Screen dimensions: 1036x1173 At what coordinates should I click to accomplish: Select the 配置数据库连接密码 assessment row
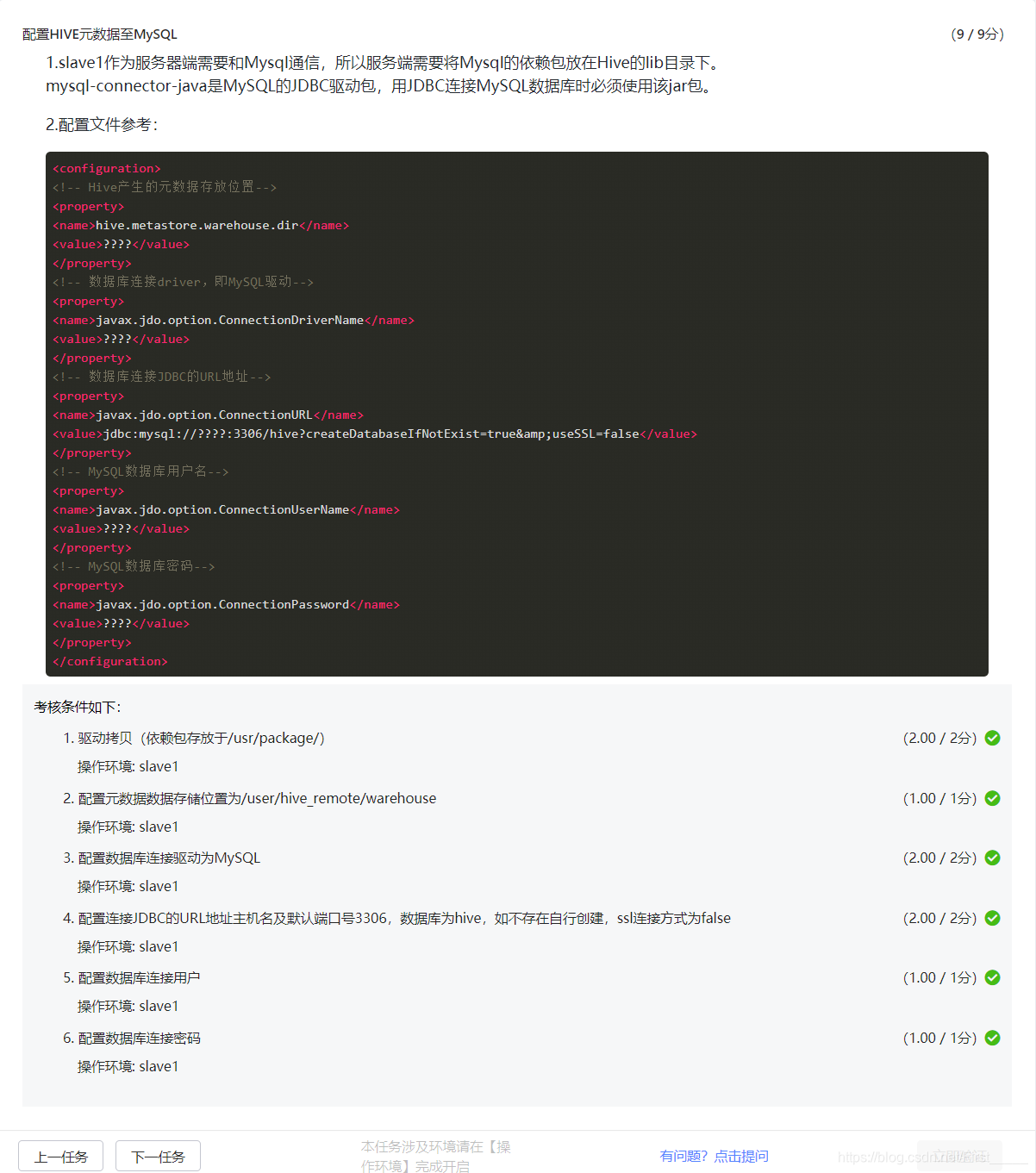click(139, 1038)
